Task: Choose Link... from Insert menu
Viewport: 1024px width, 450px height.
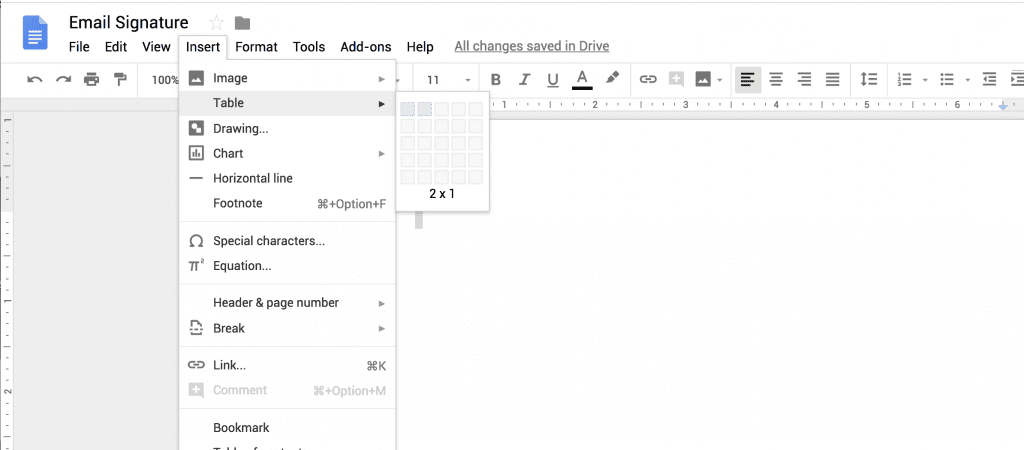Action: (x=287, y=366)
